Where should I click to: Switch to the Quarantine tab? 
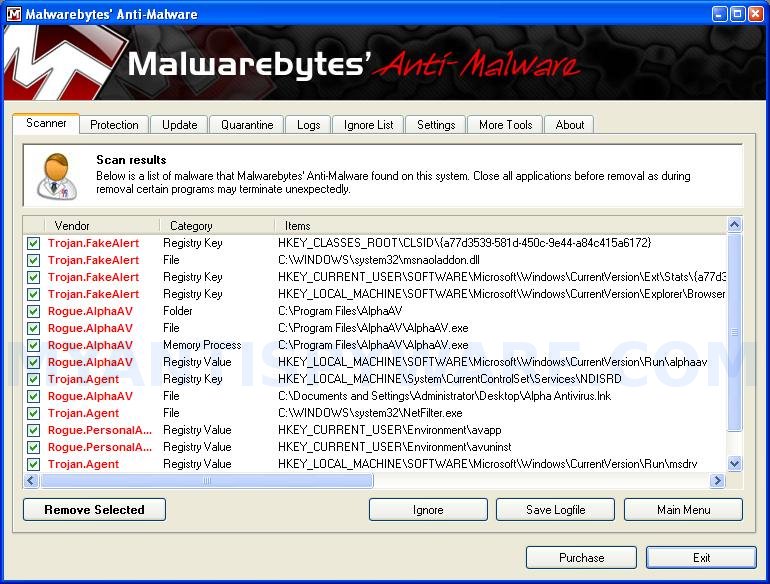pyautogui.click(x=247, y=125)
